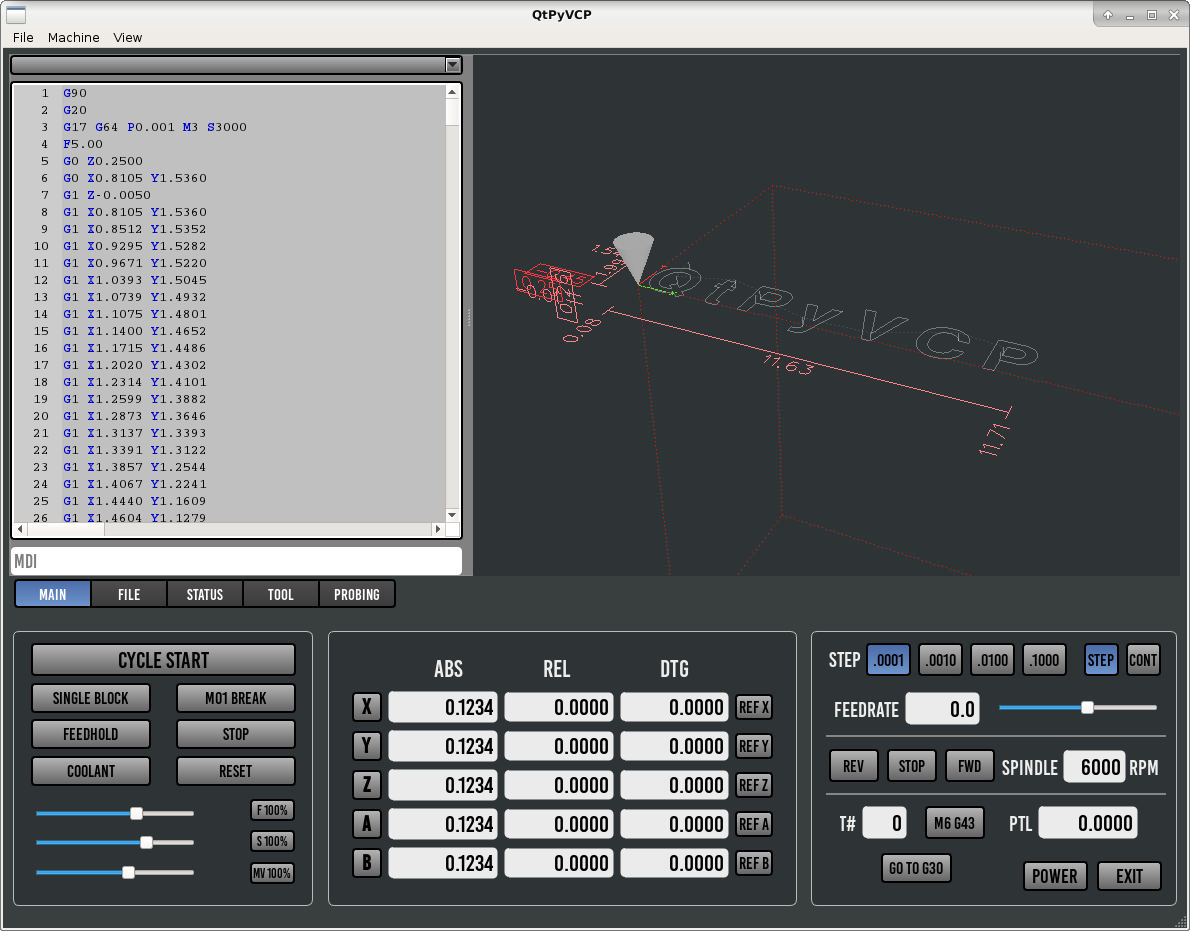This screenshot has height=931, width=1190.
Task: Click the feedrate slider handle
Action: click(1088, 707)
